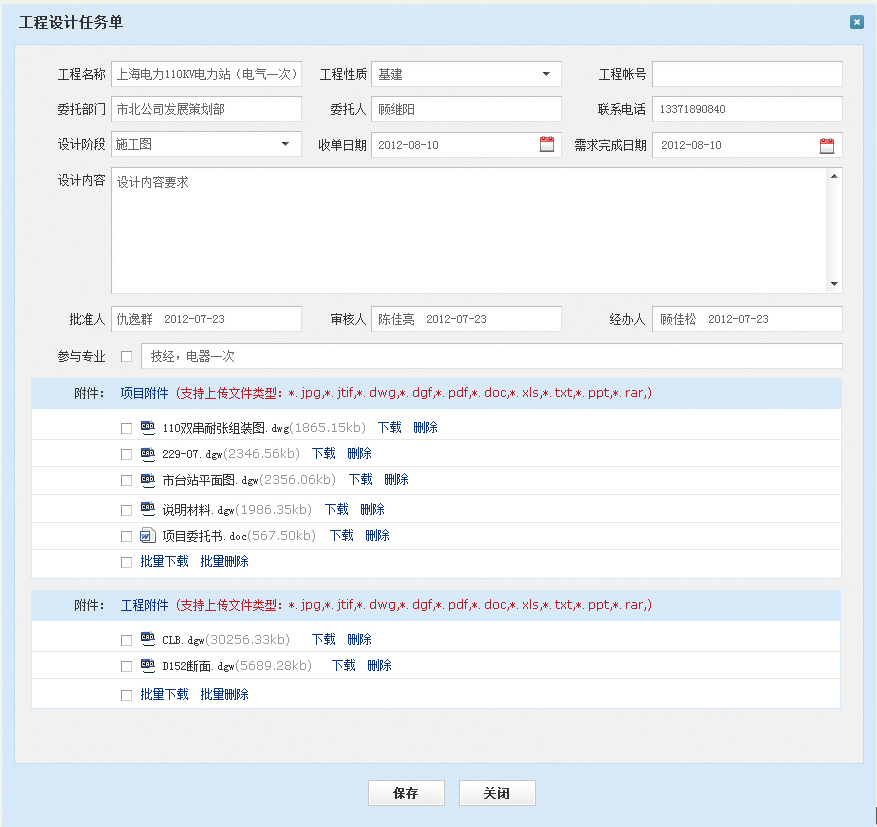Expand the 工程性质 dropdown
The image size is (877, 827).
pyautogui.click(x=546, y=74)
